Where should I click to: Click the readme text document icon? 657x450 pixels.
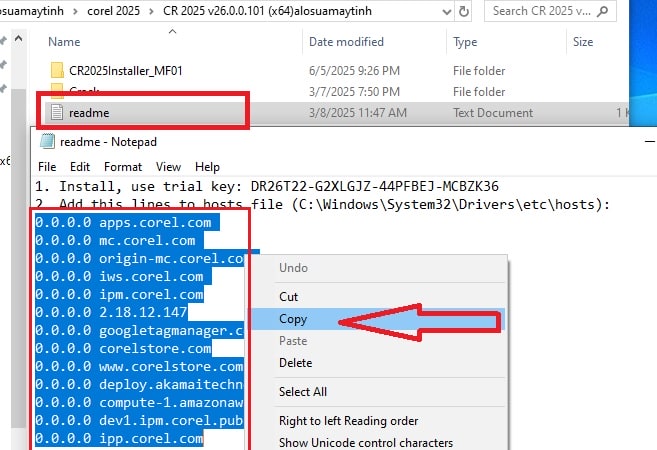[x=57, y=112]
